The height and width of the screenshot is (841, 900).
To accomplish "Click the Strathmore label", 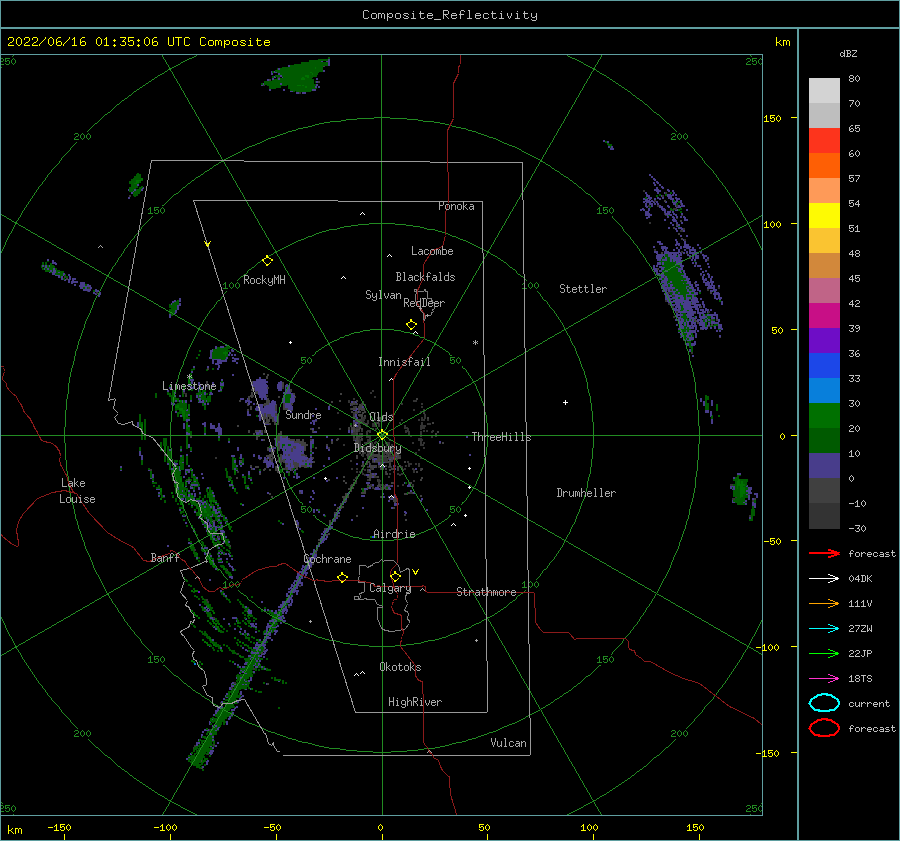I will pos(486,592).
